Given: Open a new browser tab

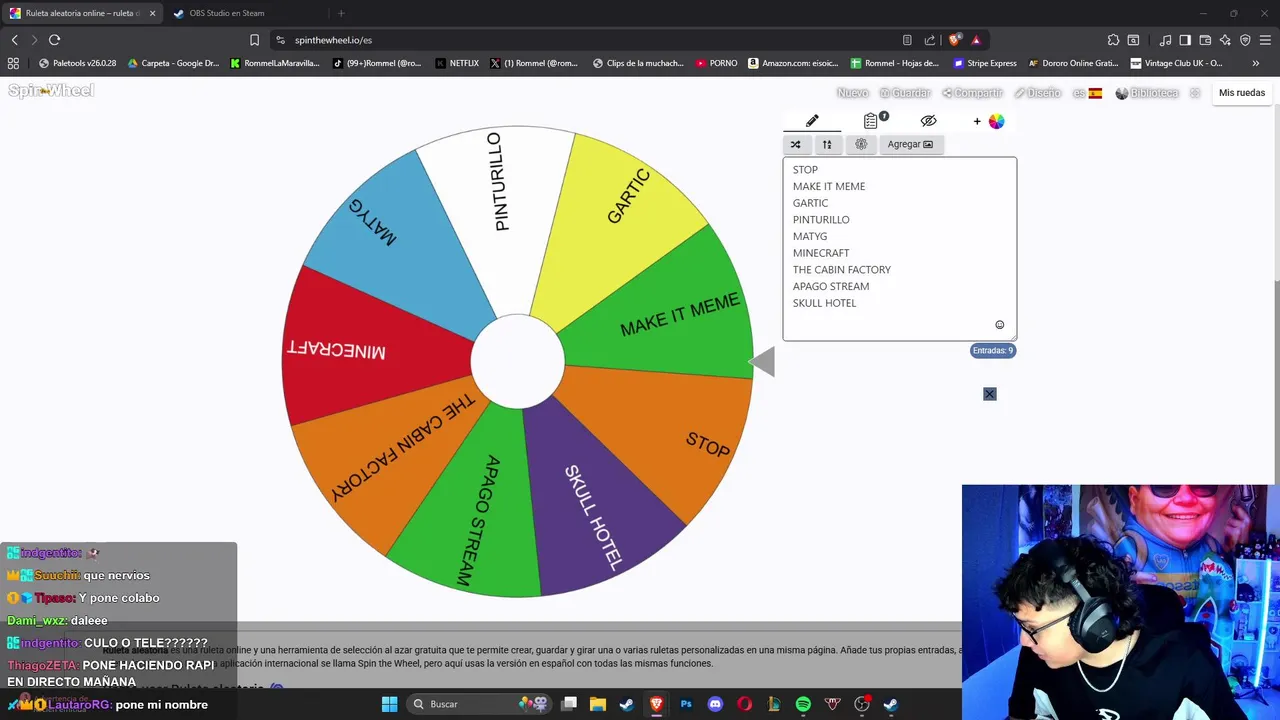Looking at the screenshot, I should pos(341,13).
